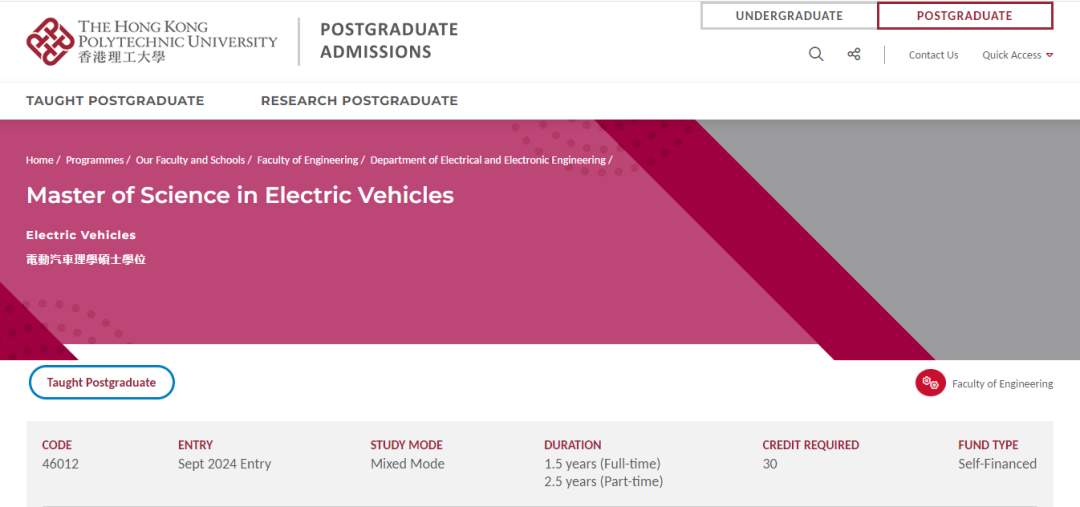The height and width of the screenshot is (507, 1080).
Task: Select the Postgraduate tab
Action: point(964,16)
